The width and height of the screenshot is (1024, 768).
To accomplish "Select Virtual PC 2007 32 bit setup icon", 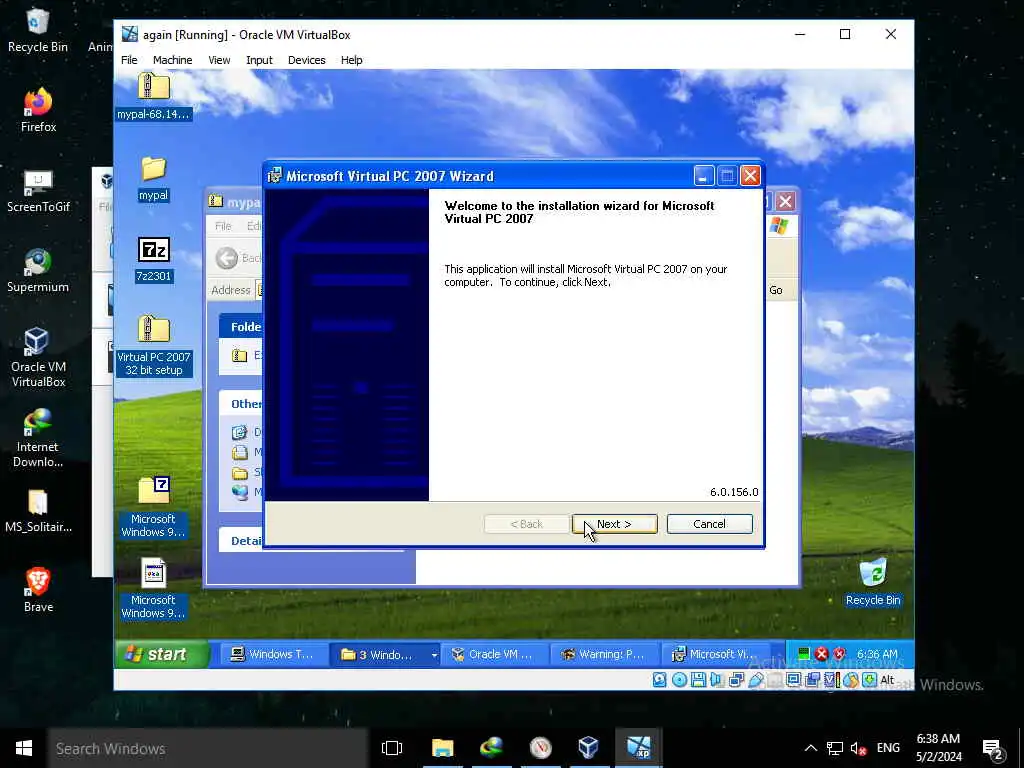I will [153, 346].
